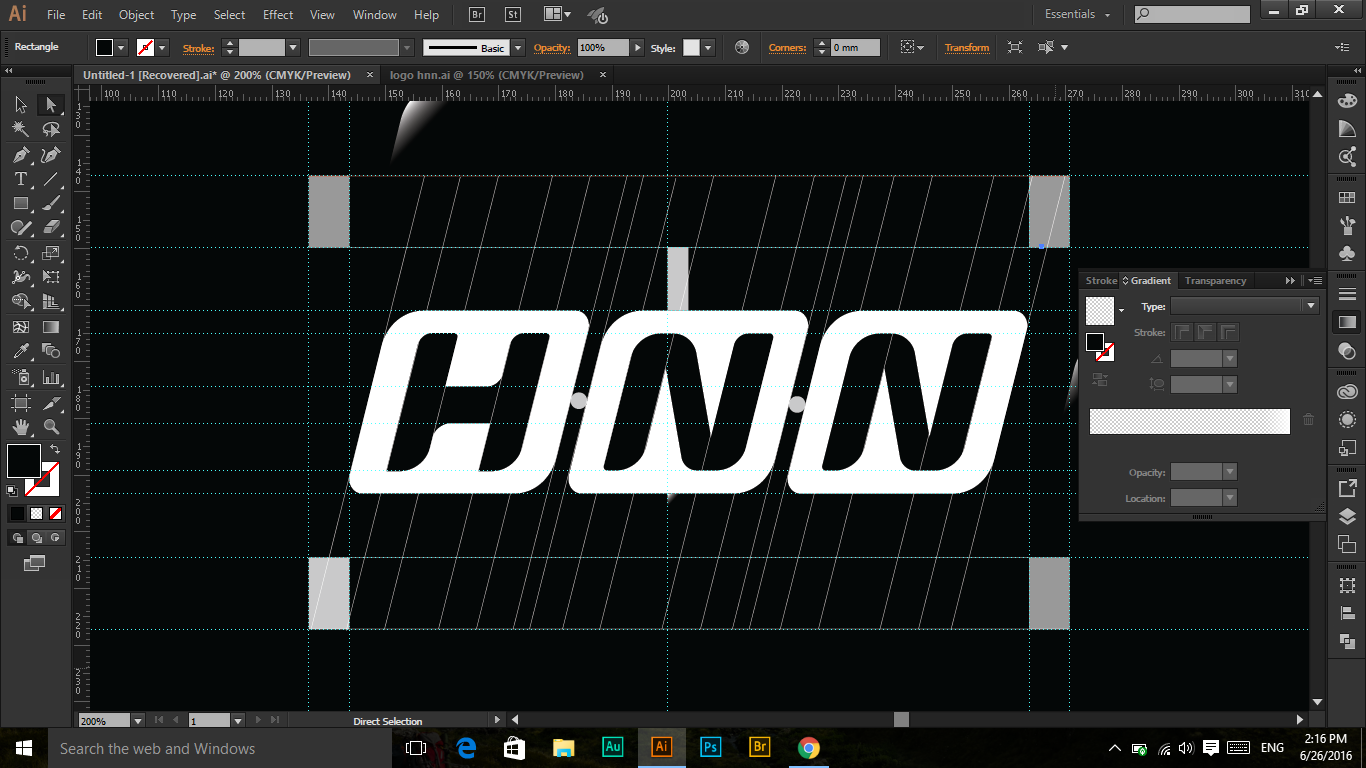Image resolution: width=1366 pixels, height=768 pixels.
Task: Open the Effect menu
Action: pos(278,15)
